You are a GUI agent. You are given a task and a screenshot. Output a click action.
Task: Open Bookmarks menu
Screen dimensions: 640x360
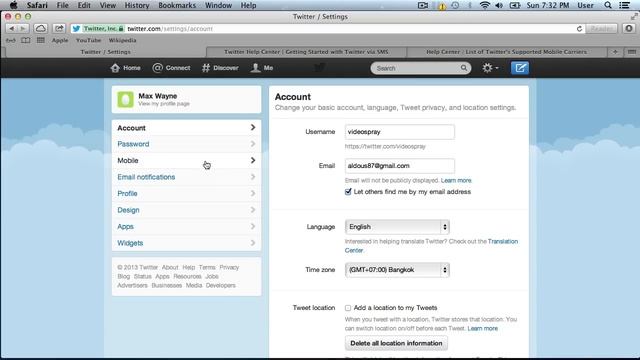point(177,5)
